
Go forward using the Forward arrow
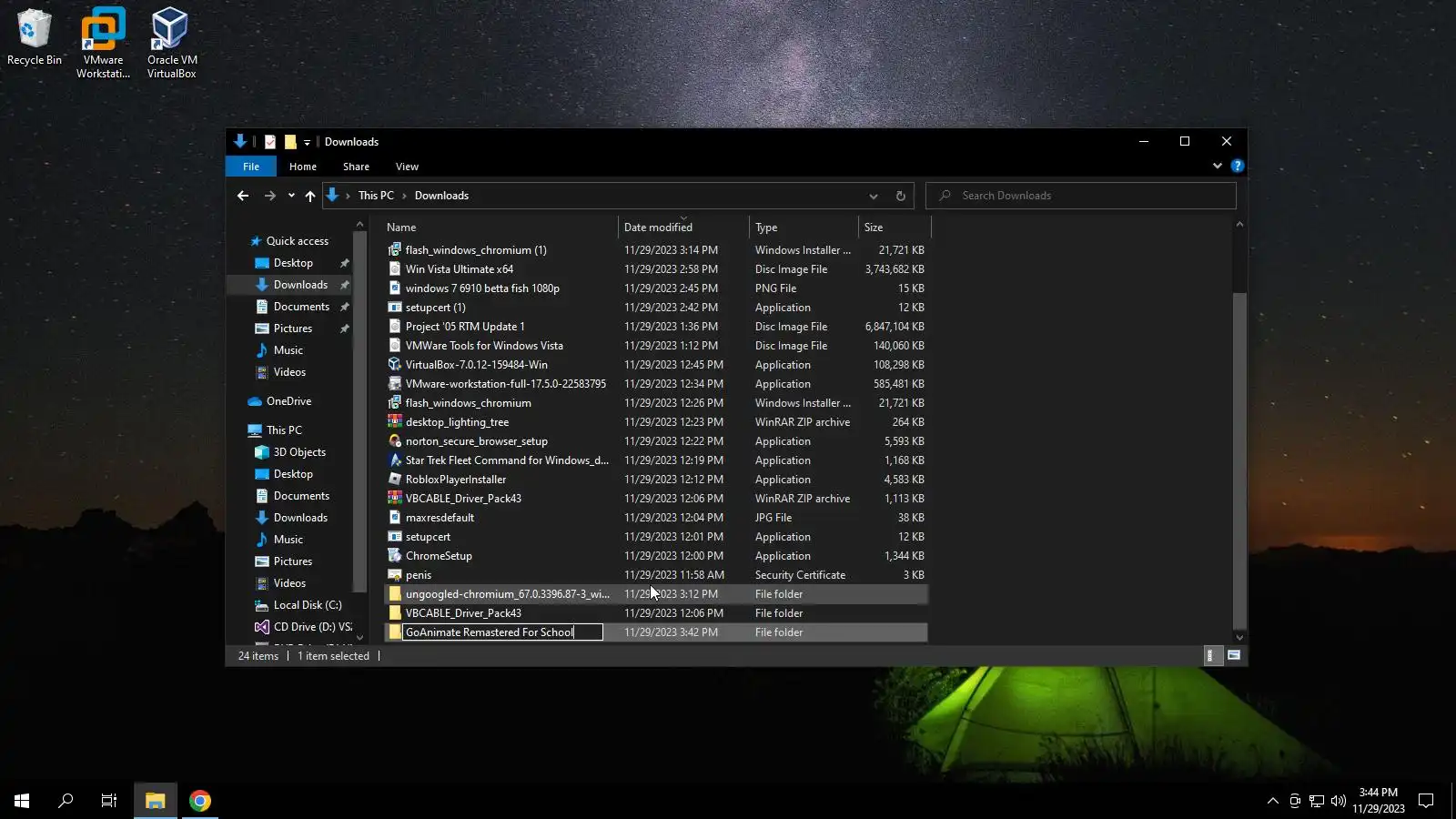[x=269, y=196]
